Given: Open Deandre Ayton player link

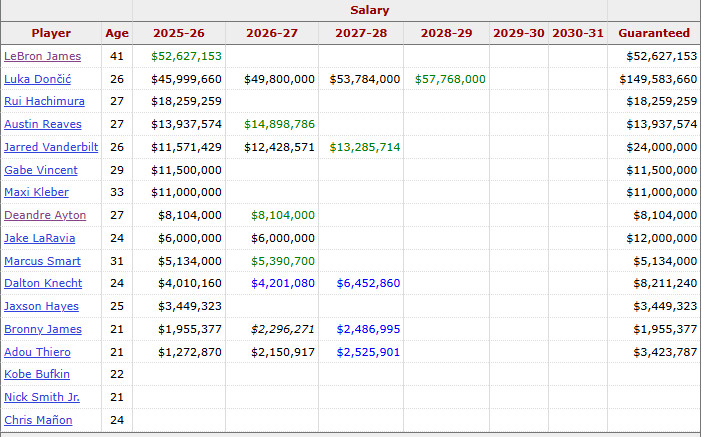Looking at the screenshot, I should [x=45, y=215].
